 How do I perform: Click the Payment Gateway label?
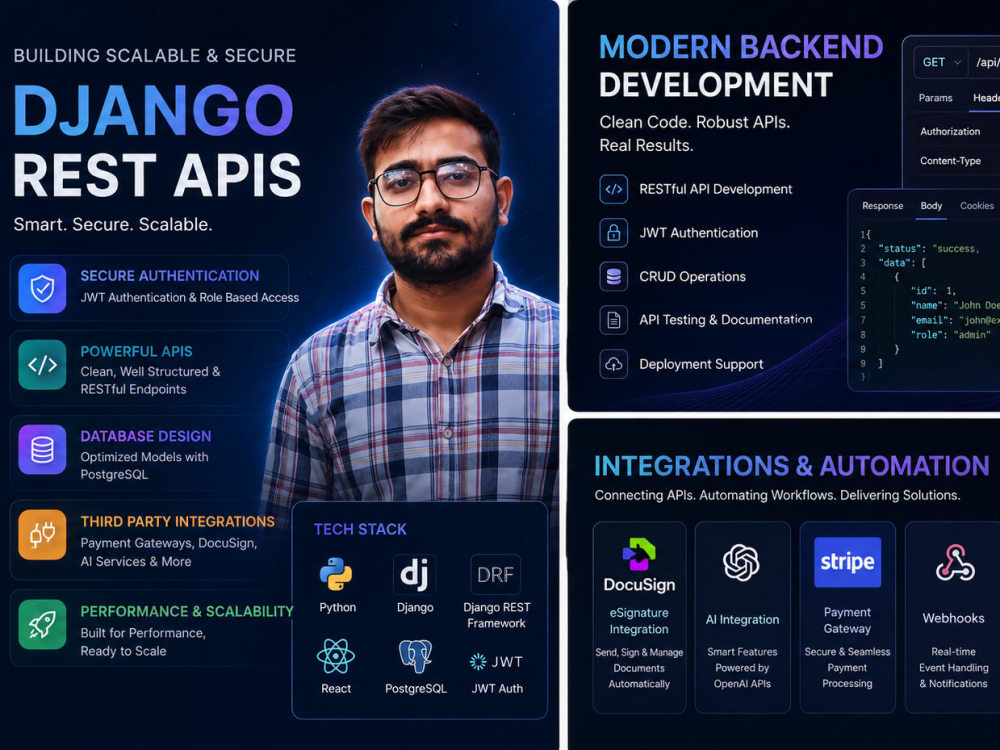[847, 620]
